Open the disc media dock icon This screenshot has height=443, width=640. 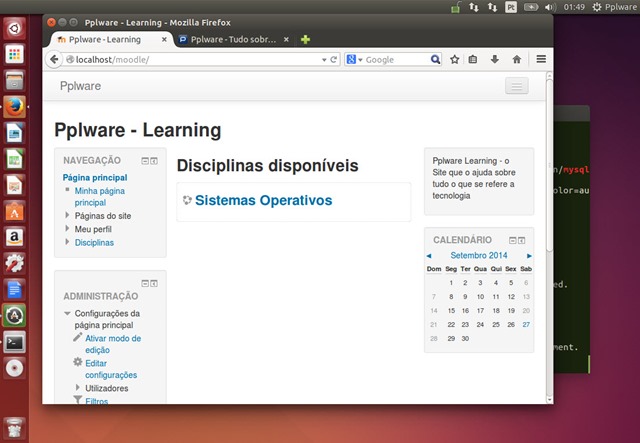[14, 368]
